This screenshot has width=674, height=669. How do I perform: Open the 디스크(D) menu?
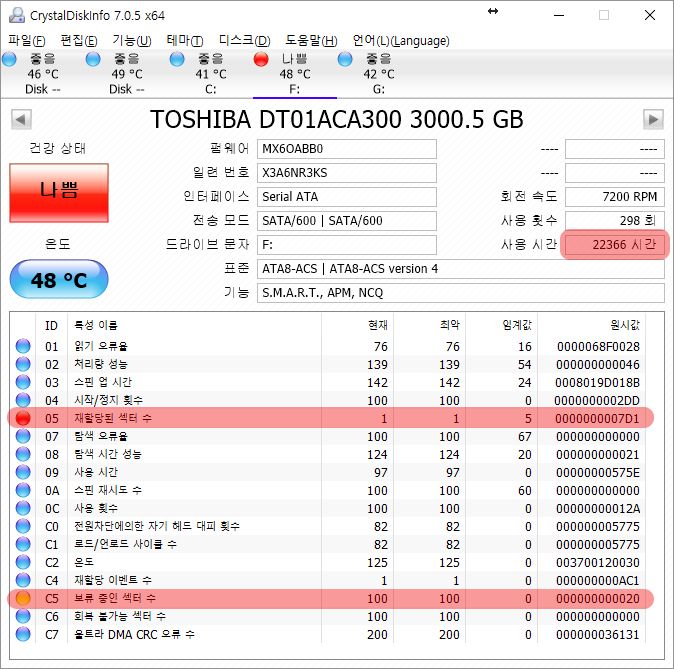[245, 40]
